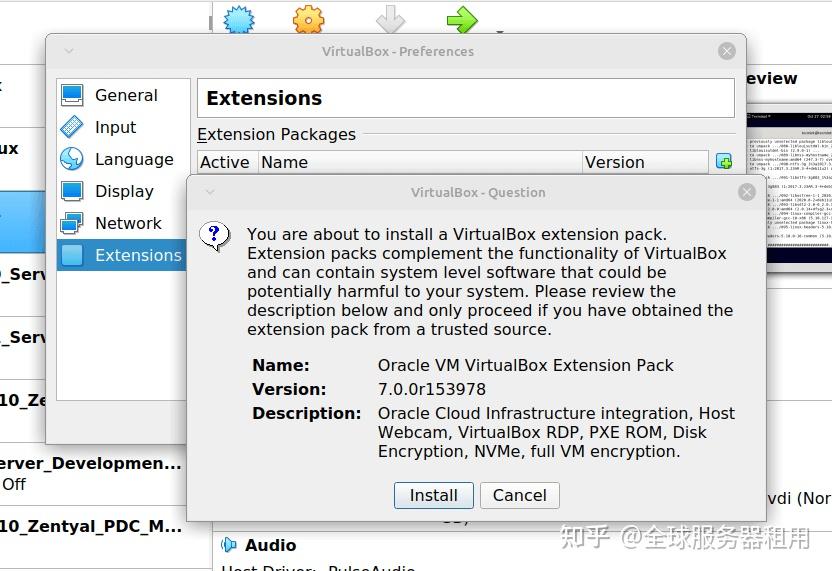Viewport: 832px width, 571px height.
Task: Click the Audio section heading
Action: (x=271, y=545)
